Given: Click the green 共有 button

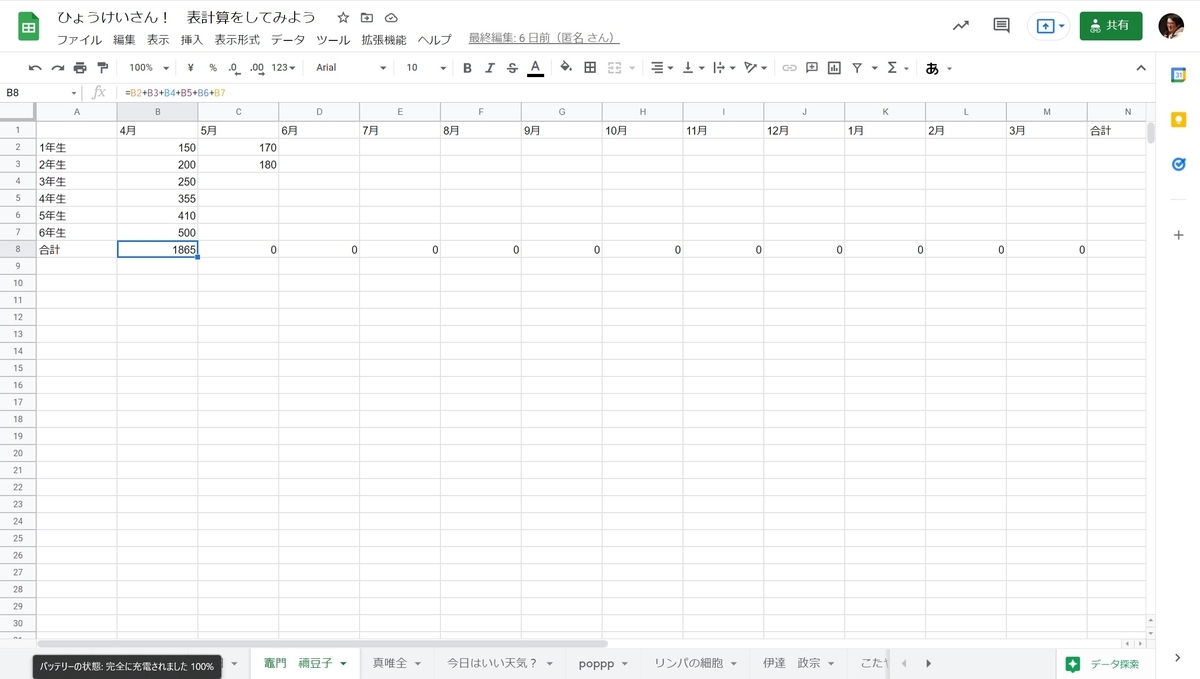Looking at the screenshot, I should pos(1110,25).
